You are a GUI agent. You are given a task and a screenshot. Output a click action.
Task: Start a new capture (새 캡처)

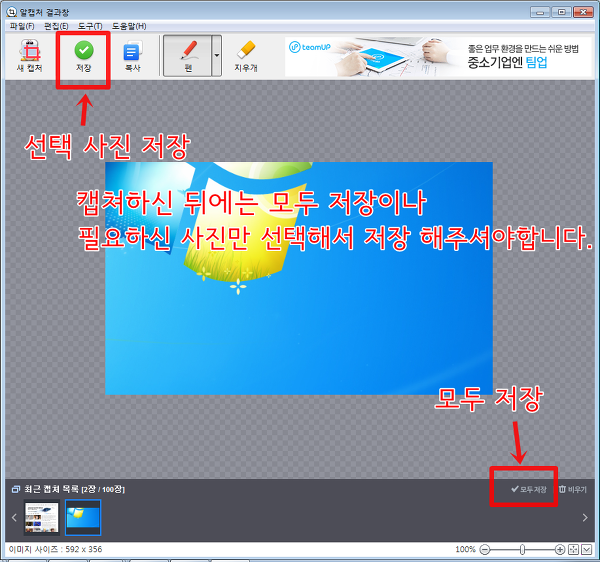(29, 56)
